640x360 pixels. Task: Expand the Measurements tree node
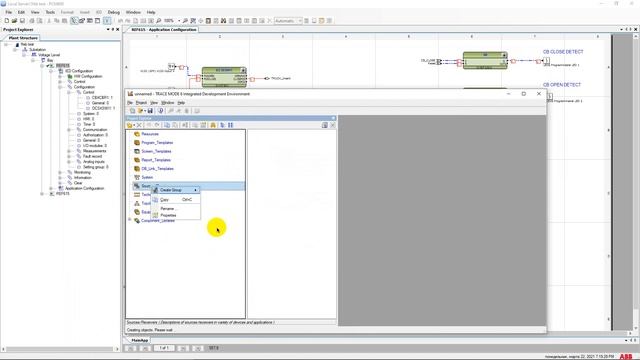click(69, 151)
